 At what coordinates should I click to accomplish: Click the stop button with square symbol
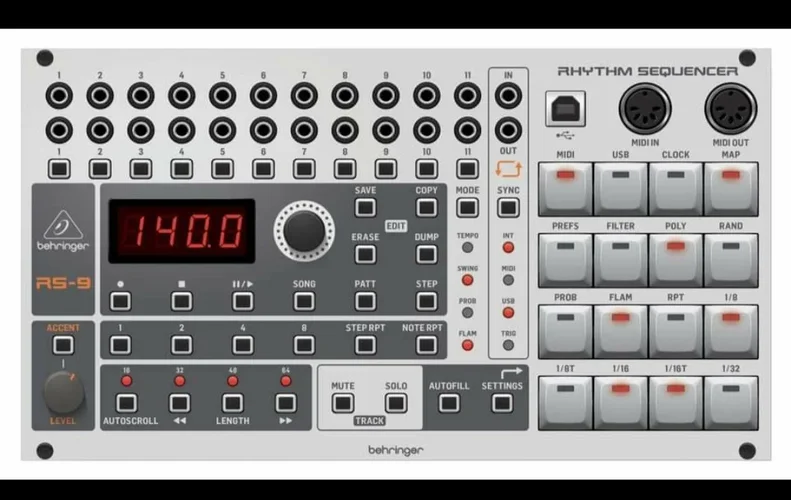182,301
